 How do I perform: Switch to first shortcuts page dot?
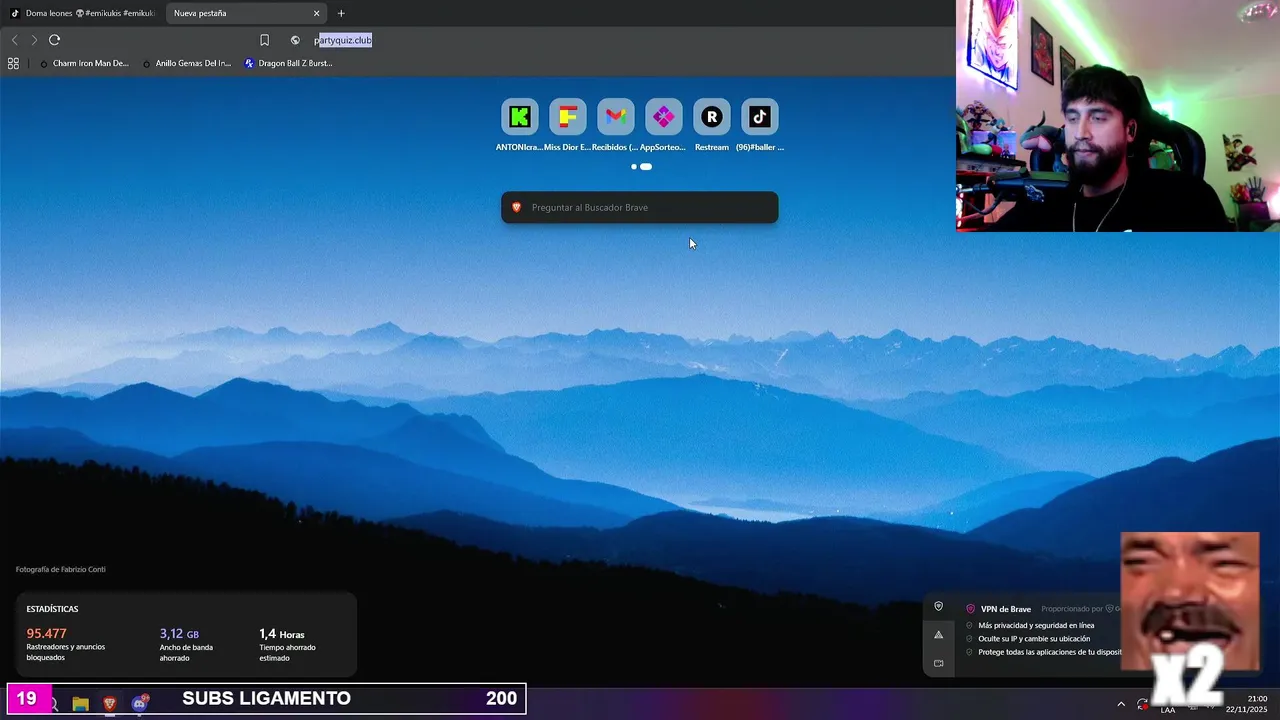tap(633, 167)
